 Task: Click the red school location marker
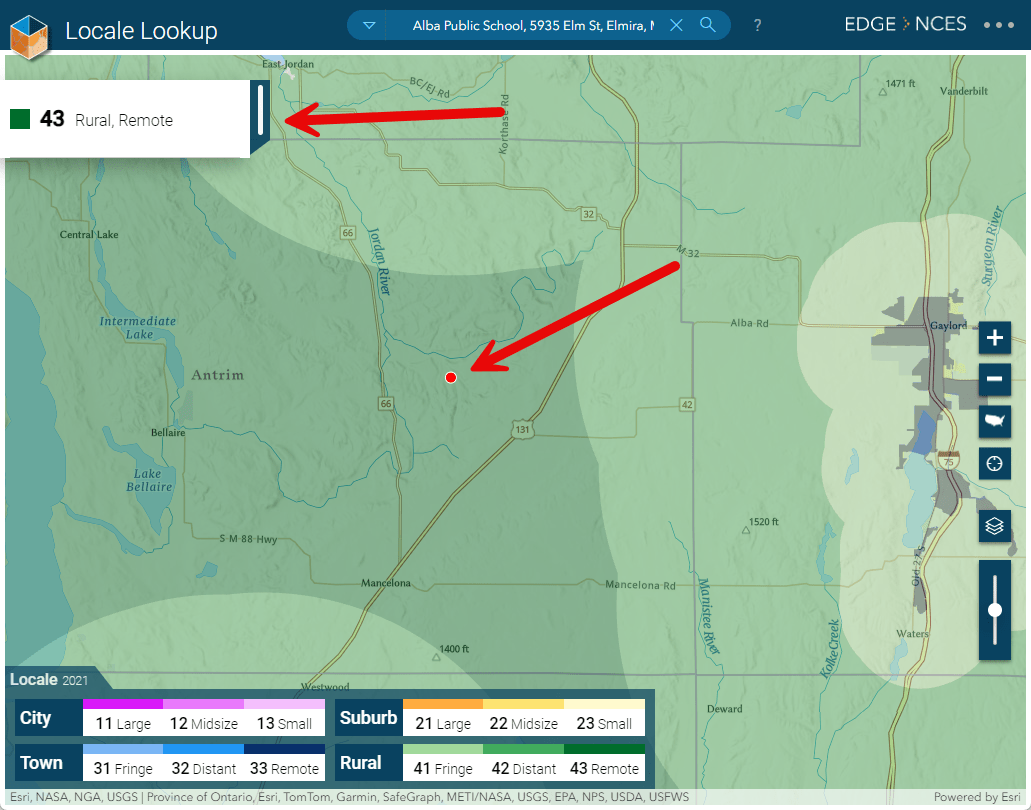[x=450, y=377]
